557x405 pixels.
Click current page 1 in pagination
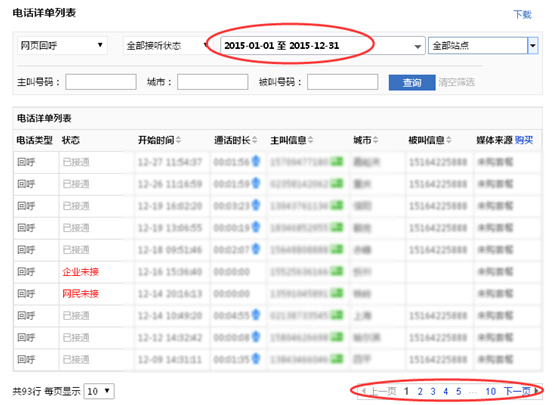[406, 391]
